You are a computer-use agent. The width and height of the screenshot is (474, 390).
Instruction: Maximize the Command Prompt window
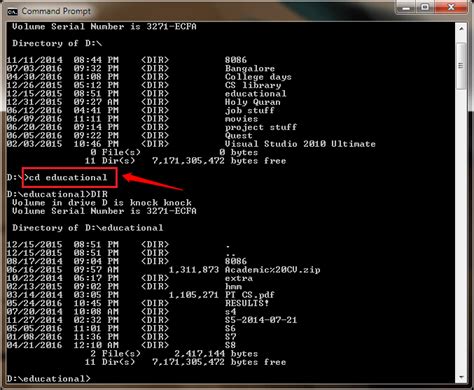425,7
